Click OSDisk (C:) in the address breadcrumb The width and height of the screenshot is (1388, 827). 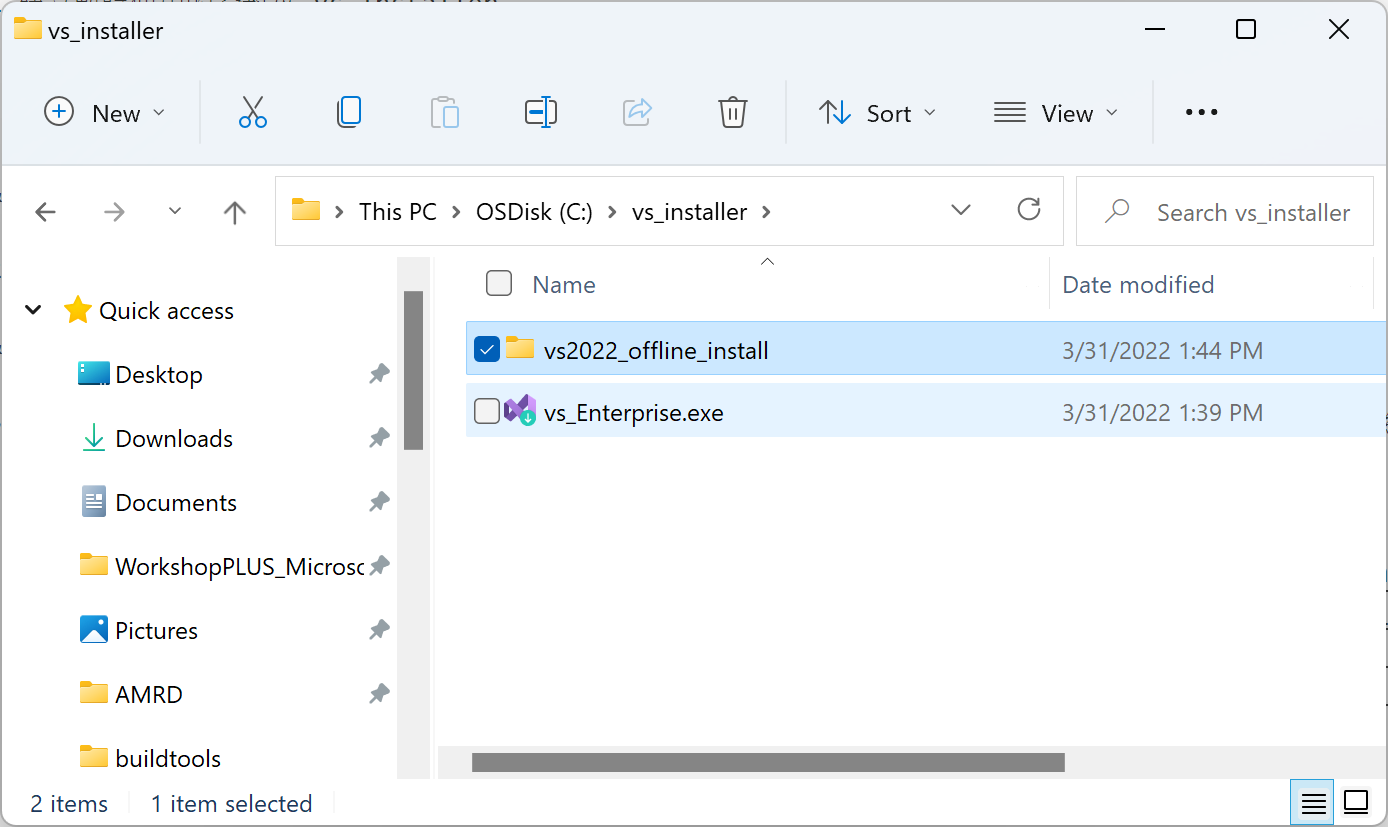[x=533, y=211]
